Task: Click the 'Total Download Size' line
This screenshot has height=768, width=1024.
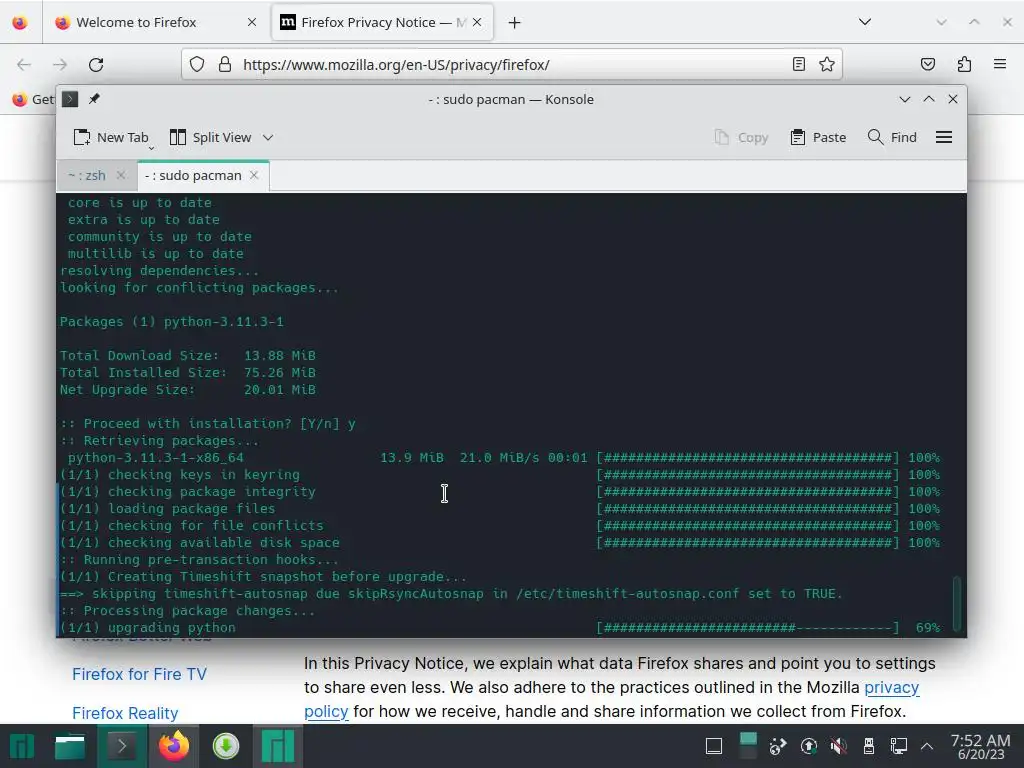Action: pyautogui.click(x=187, y=356)
